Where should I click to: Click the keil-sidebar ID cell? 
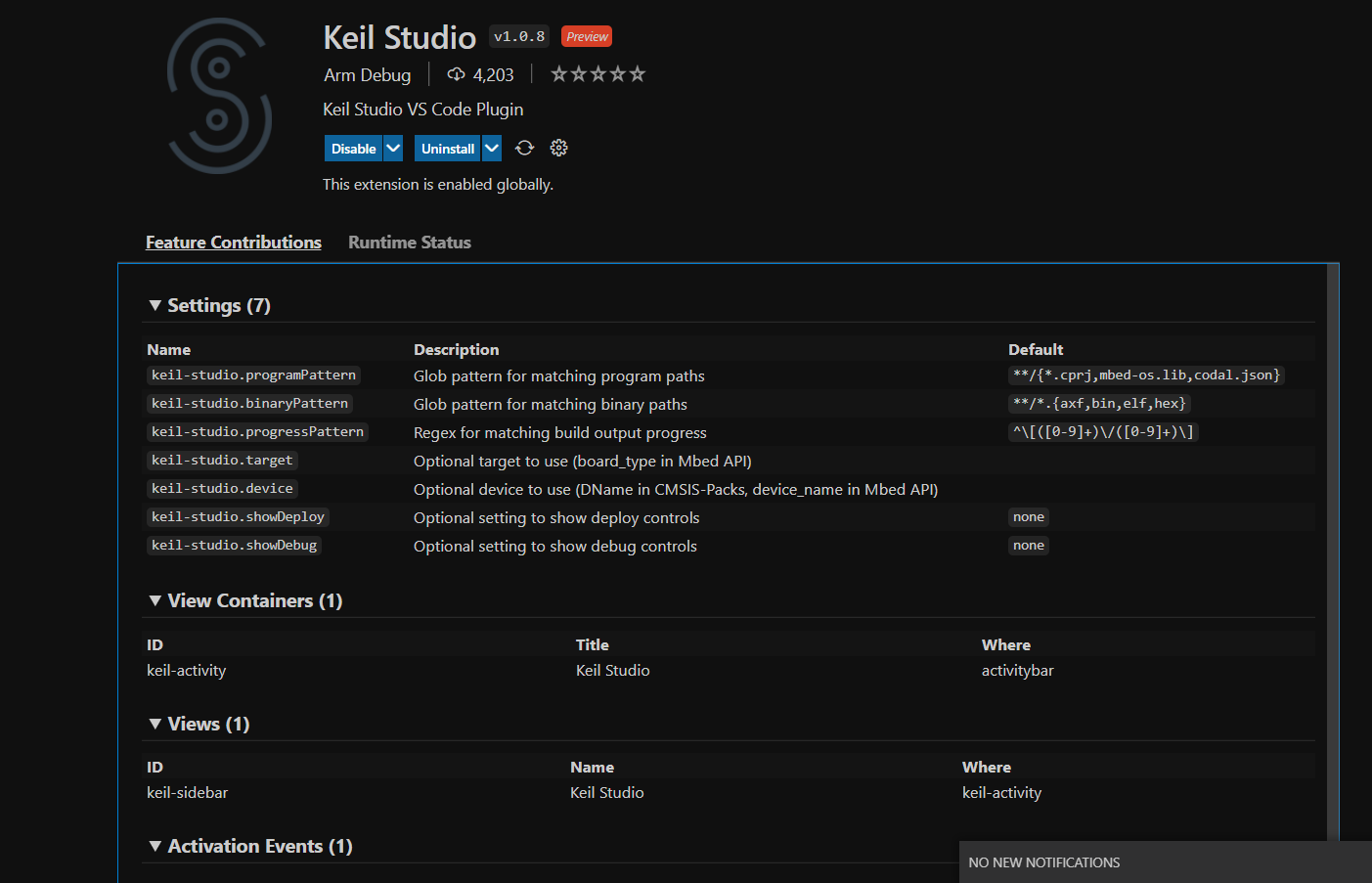click(x=188, y=793)
